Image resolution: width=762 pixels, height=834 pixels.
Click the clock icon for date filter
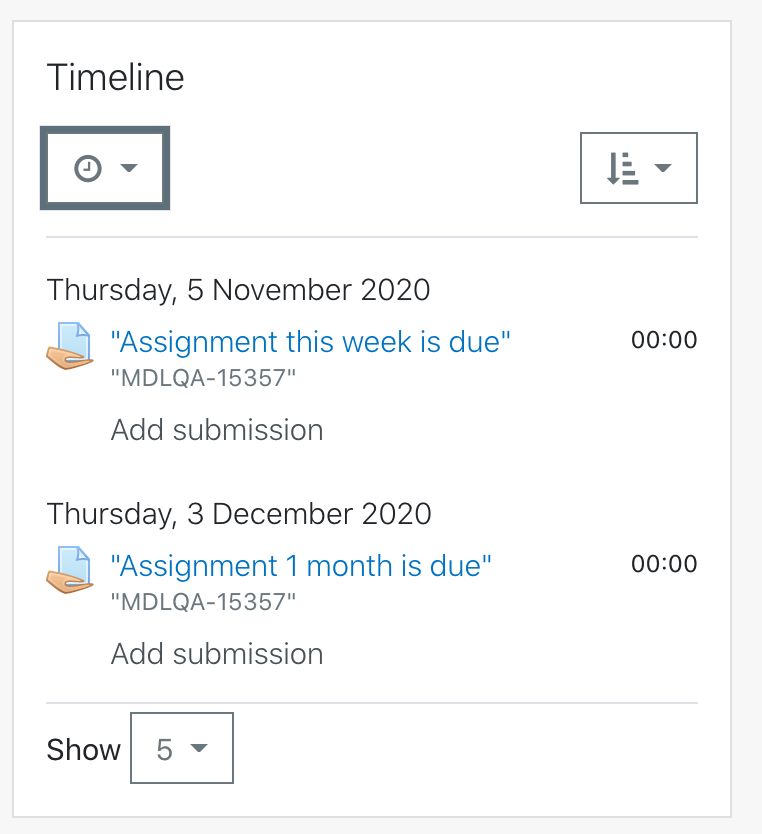(88, 169)
